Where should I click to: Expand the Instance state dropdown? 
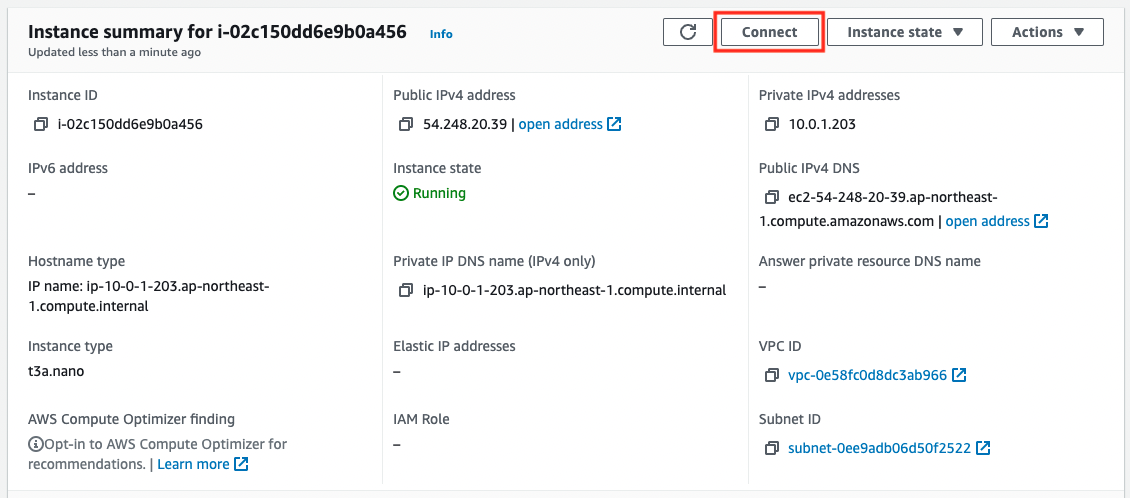(905, 32)
